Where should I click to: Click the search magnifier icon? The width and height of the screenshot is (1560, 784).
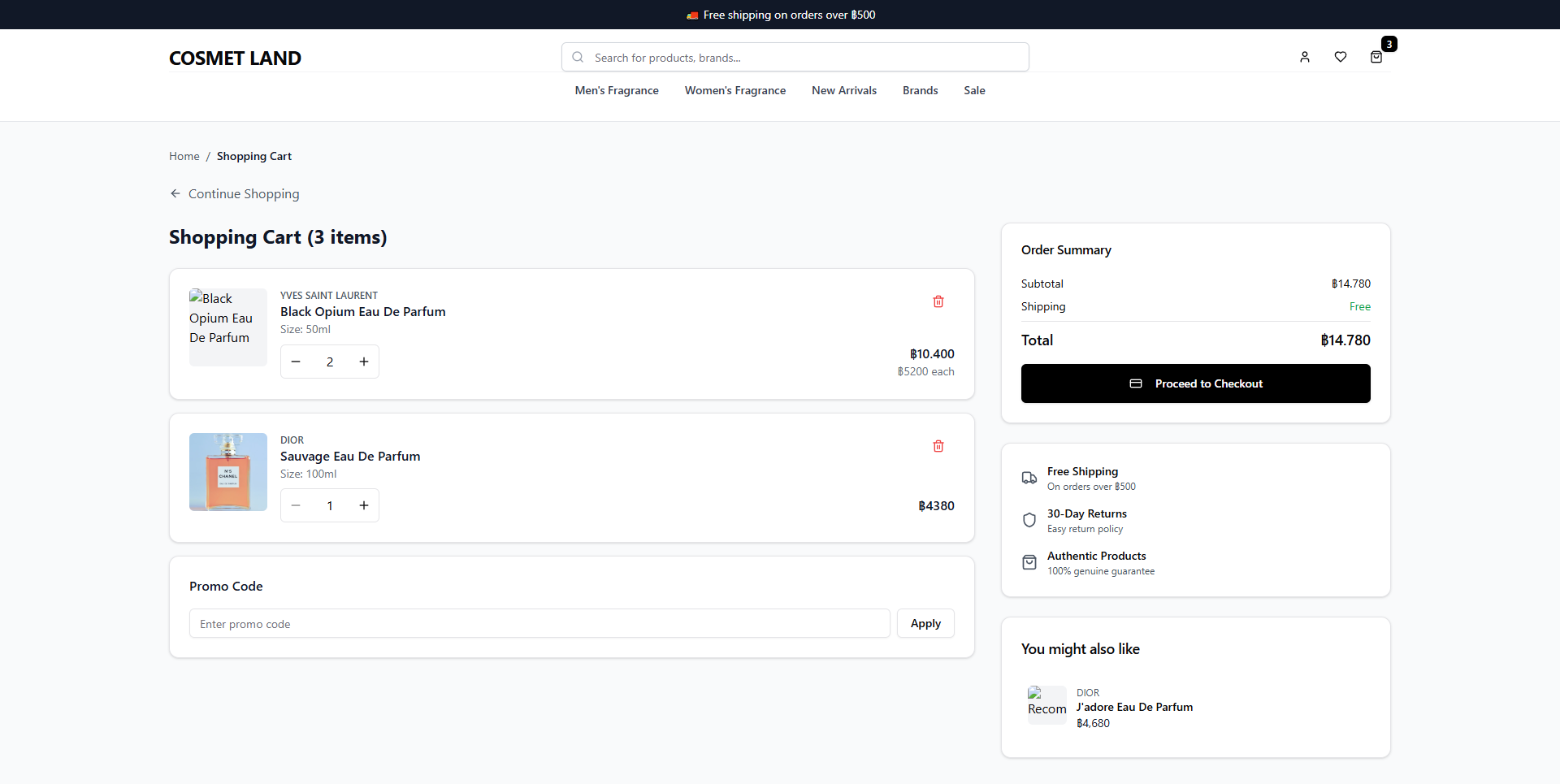click(x=578, y=57)
